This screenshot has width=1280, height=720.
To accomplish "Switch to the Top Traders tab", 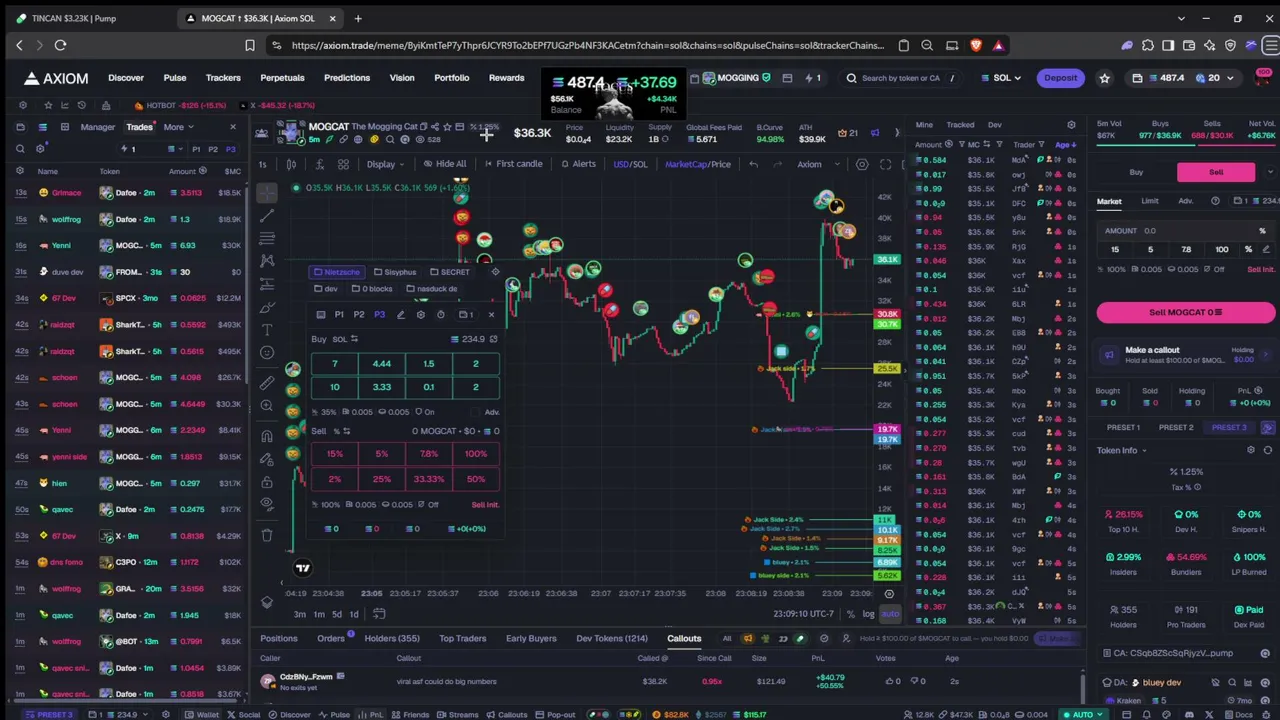I will coord(462,638).
